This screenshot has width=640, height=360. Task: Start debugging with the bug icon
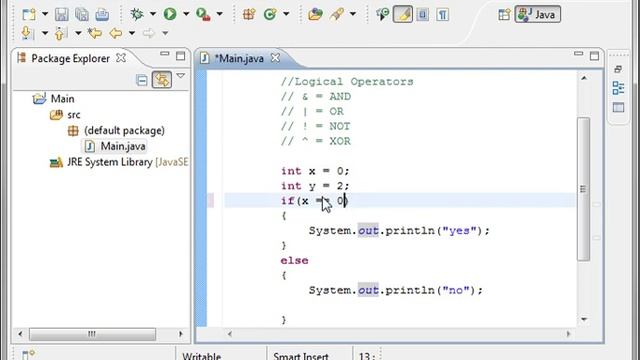tap(137, 14)
